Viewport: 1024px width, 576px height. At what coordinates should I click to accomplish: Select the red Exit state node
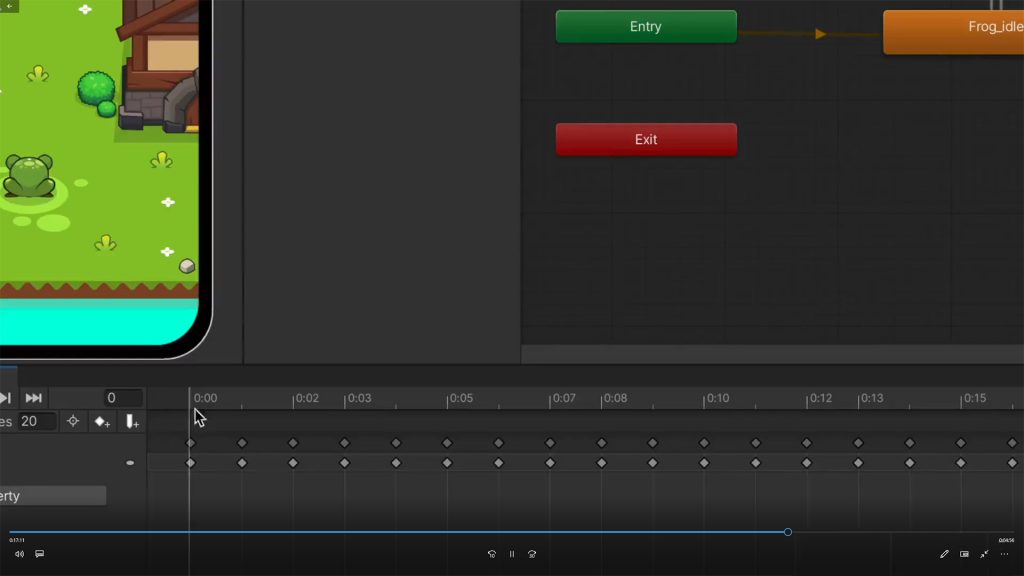[646, 140]
